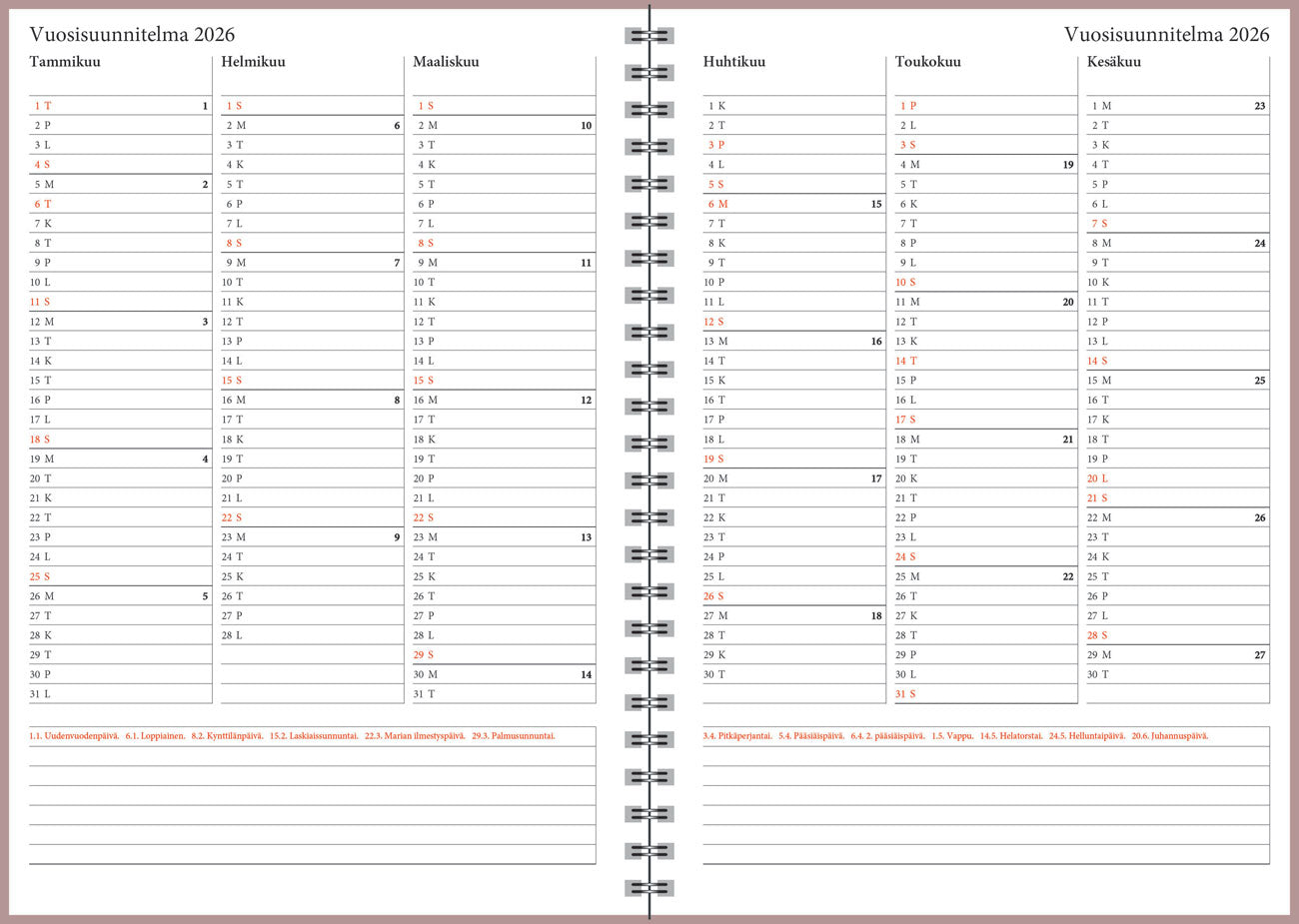Select red '29 S' row in Maaliskuu
This screenshot has height=924, width=1299.
click(x=504, y=655)
